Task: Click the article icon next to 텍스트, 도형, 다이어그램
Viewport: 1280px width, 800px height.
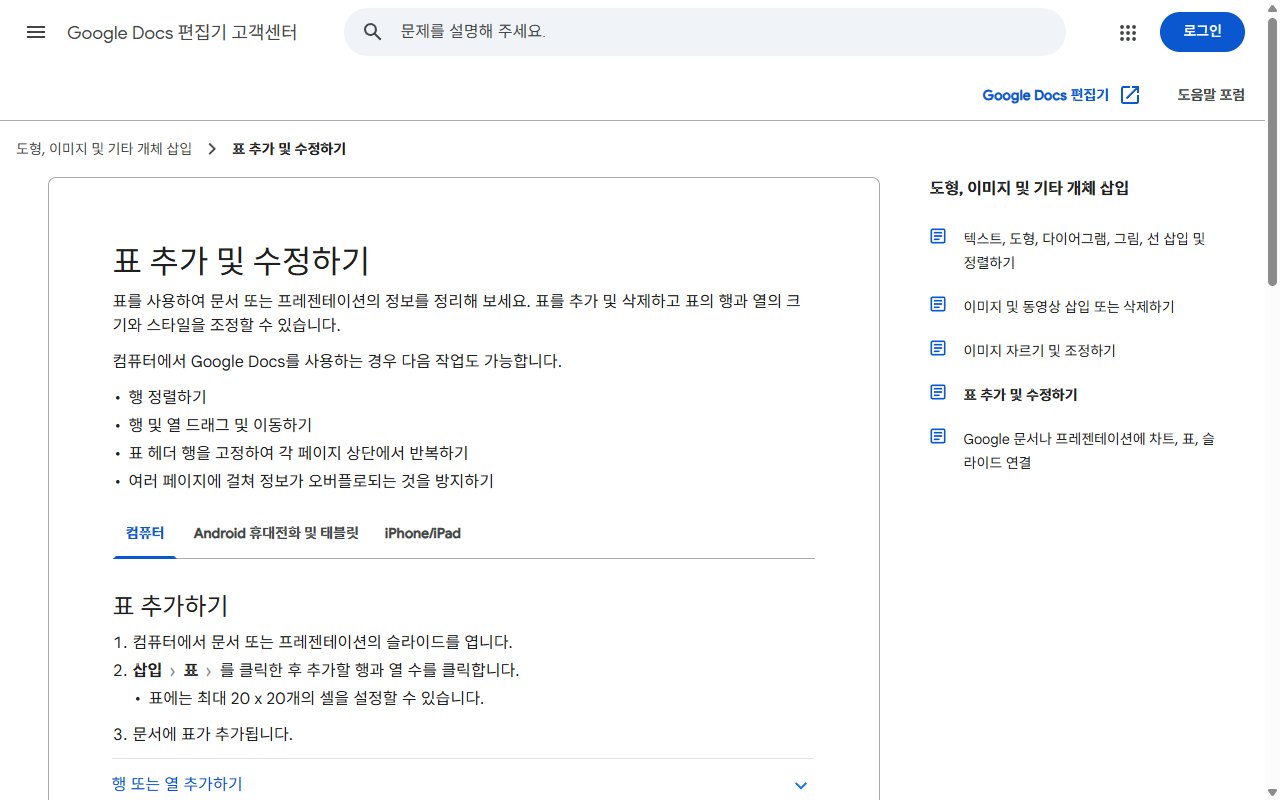Action: 938,236
